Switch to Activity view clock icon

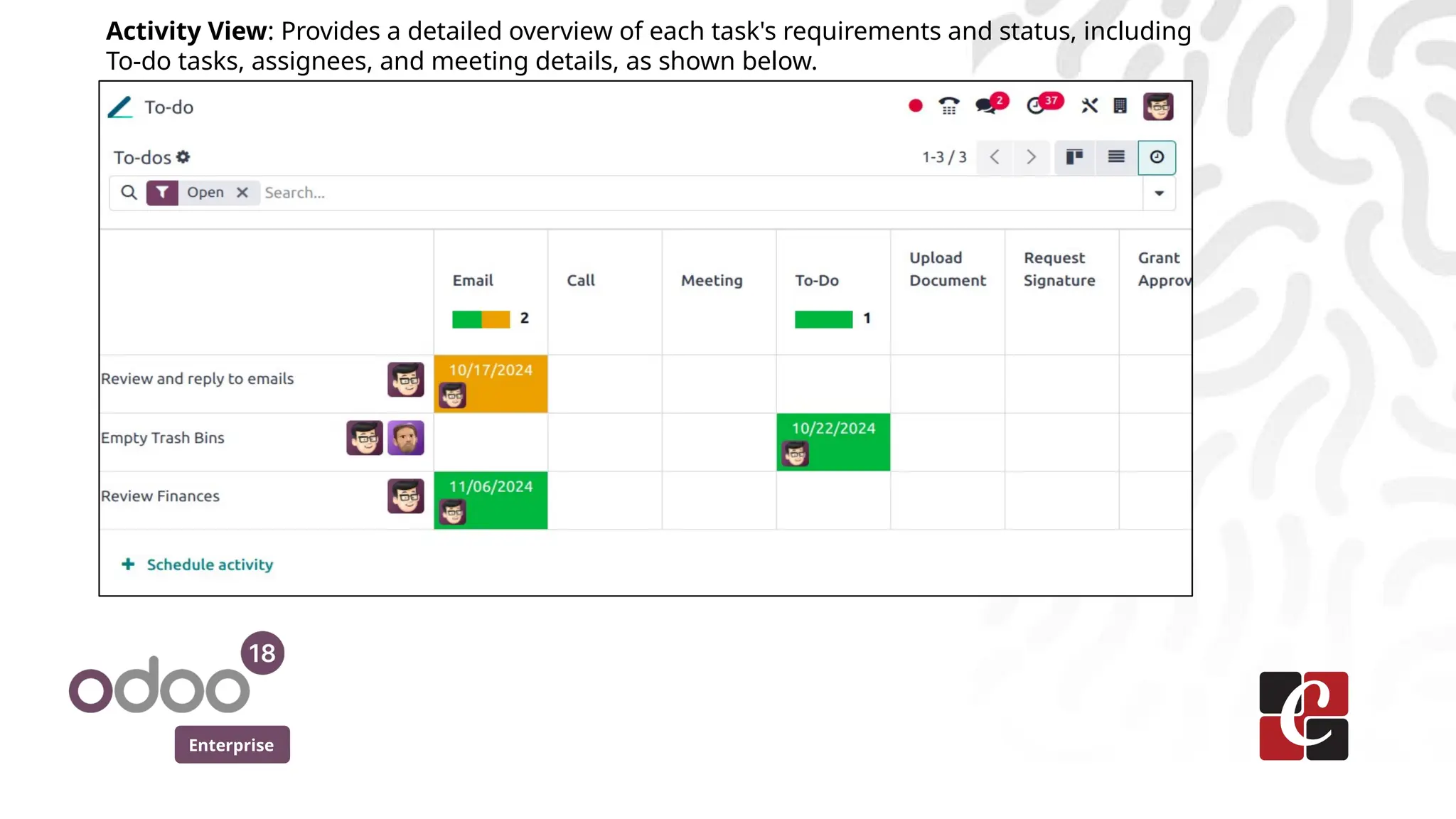[x=1157, y=157]
